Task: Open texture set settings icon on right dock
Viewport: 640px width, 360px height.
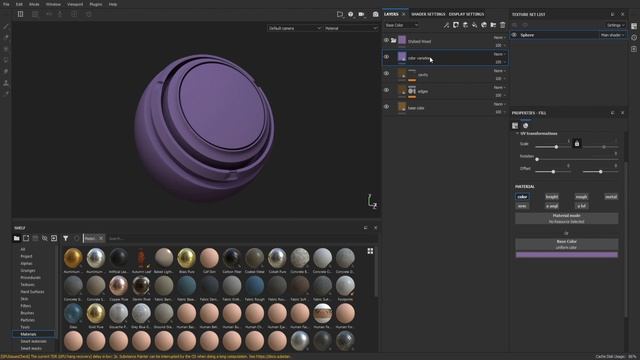Action: coord(634,26)
